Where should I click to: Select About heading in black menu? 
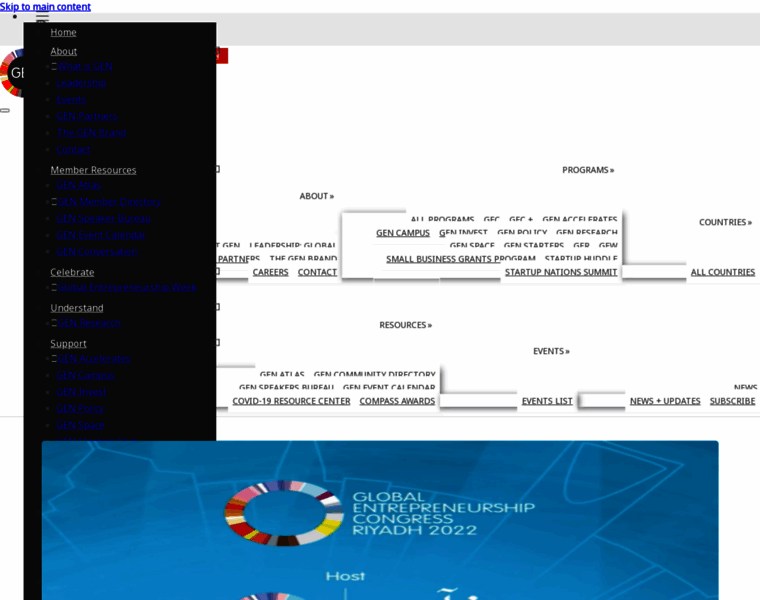pyautogui.click(x=63, y=51)
